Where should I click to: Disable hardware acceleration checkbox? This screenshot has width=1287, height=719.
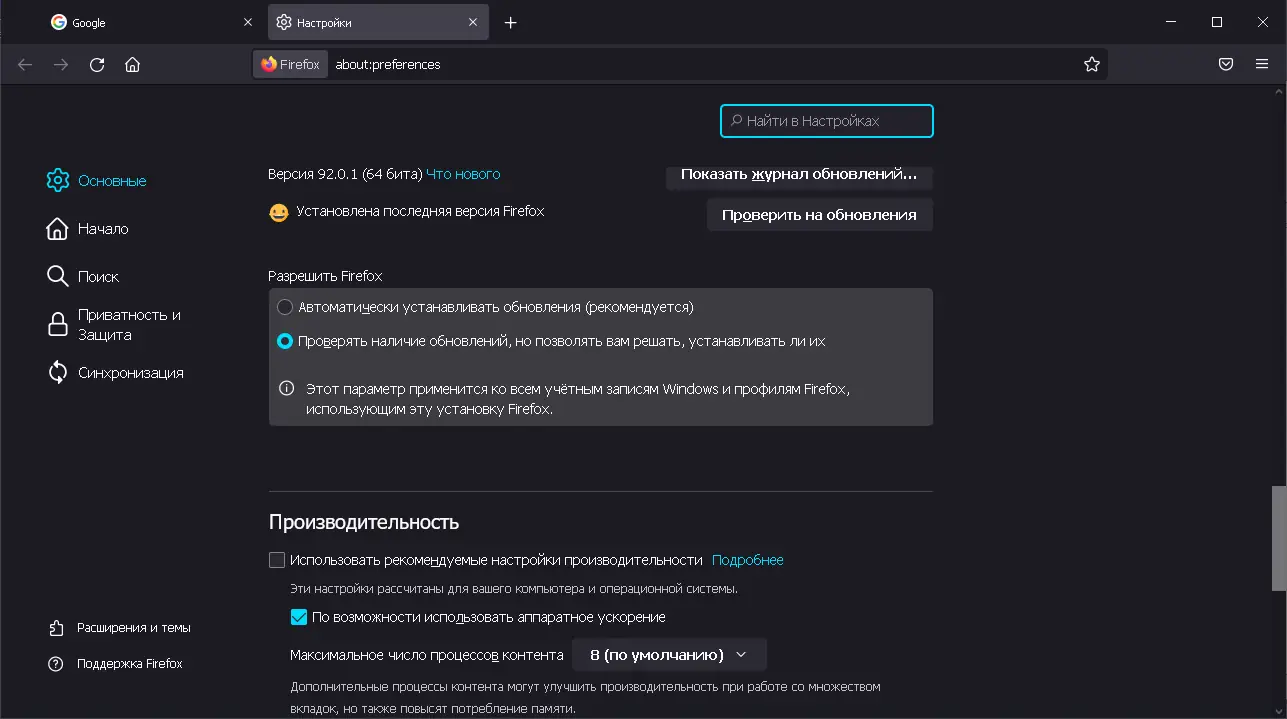point(298,617)
